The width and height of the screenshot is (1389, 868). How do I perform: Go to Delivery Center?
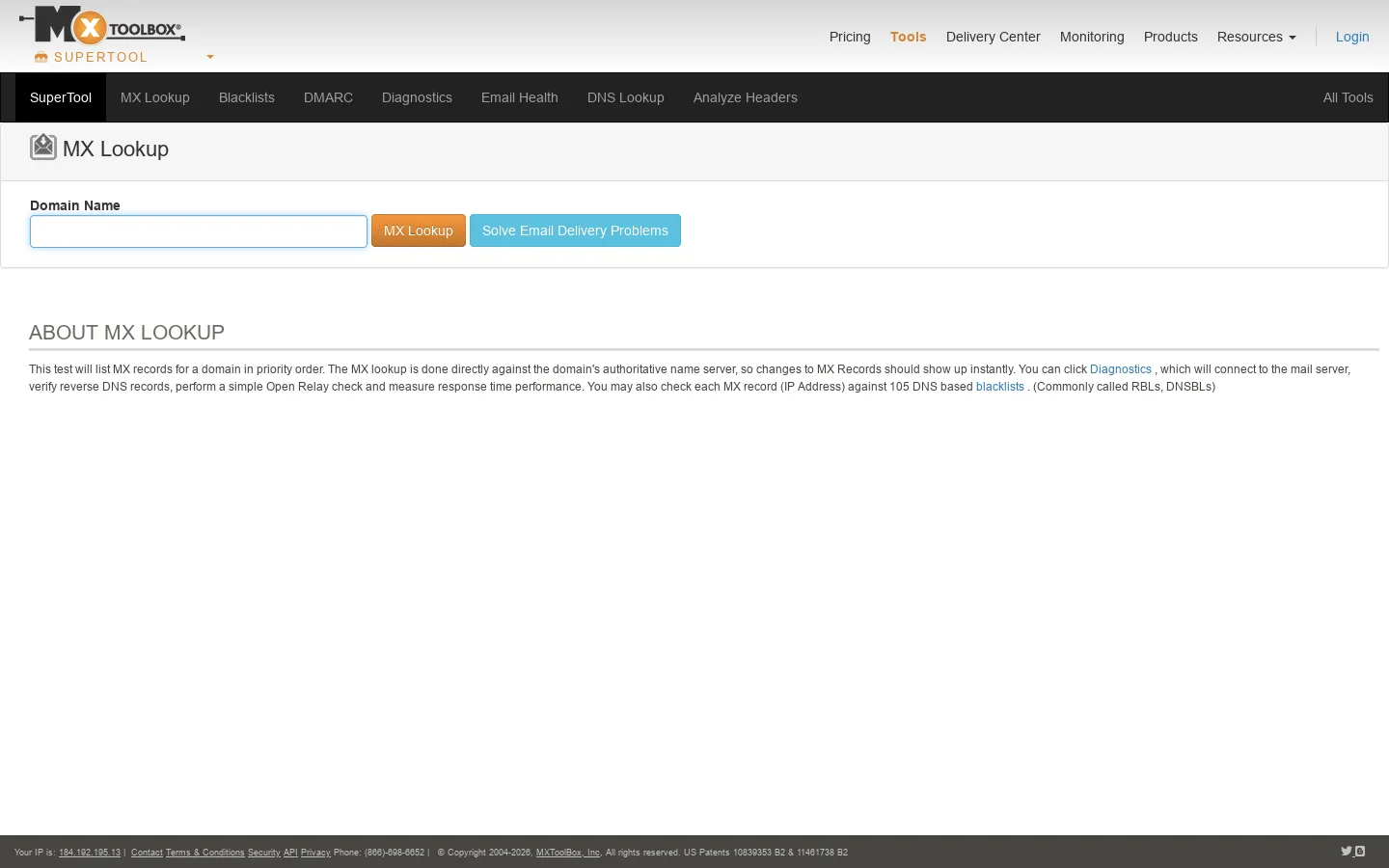coord(993,37)
